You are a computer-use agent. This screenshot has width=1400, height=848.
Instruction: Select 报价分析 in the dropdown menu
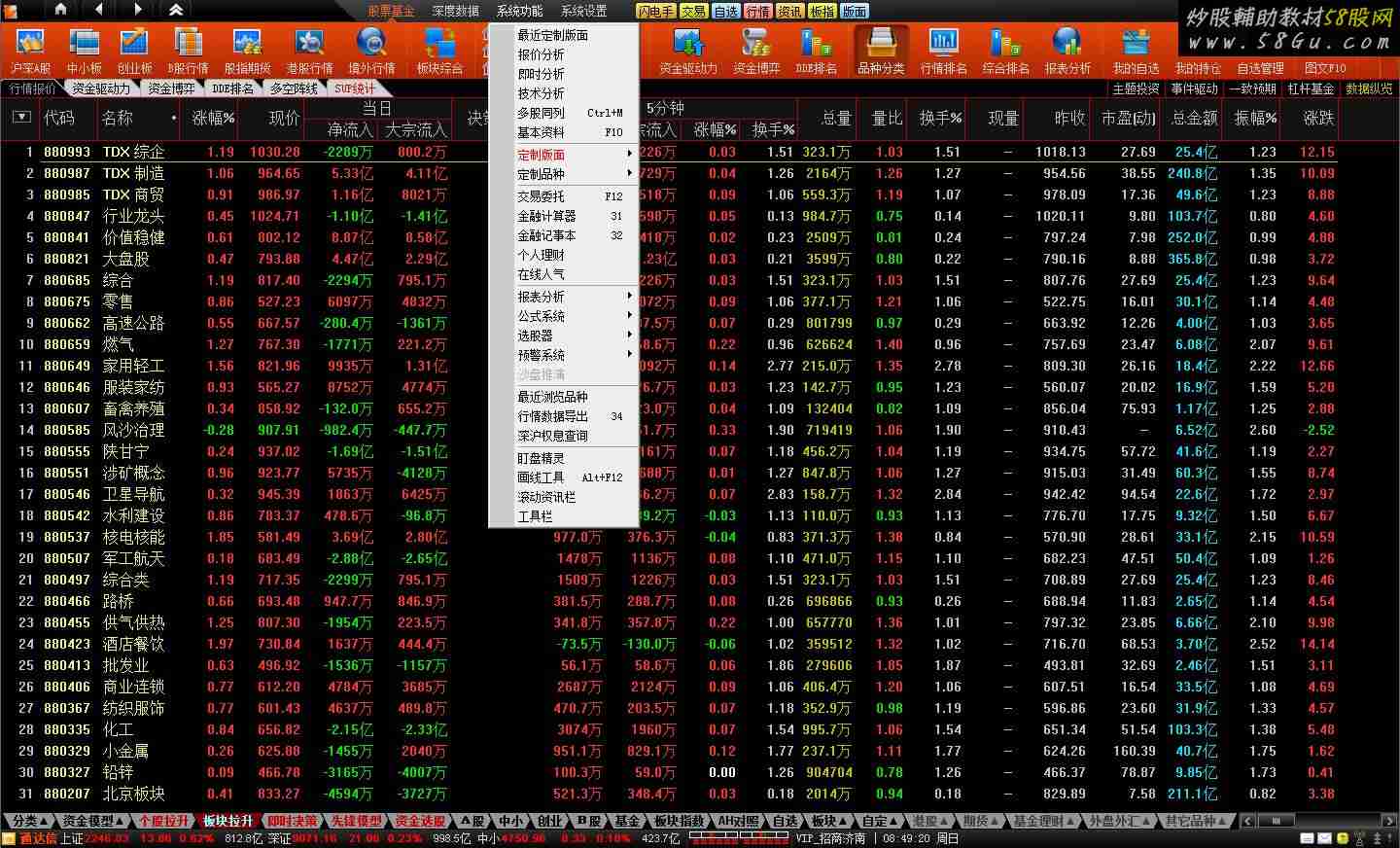click(x=564, y=54)
